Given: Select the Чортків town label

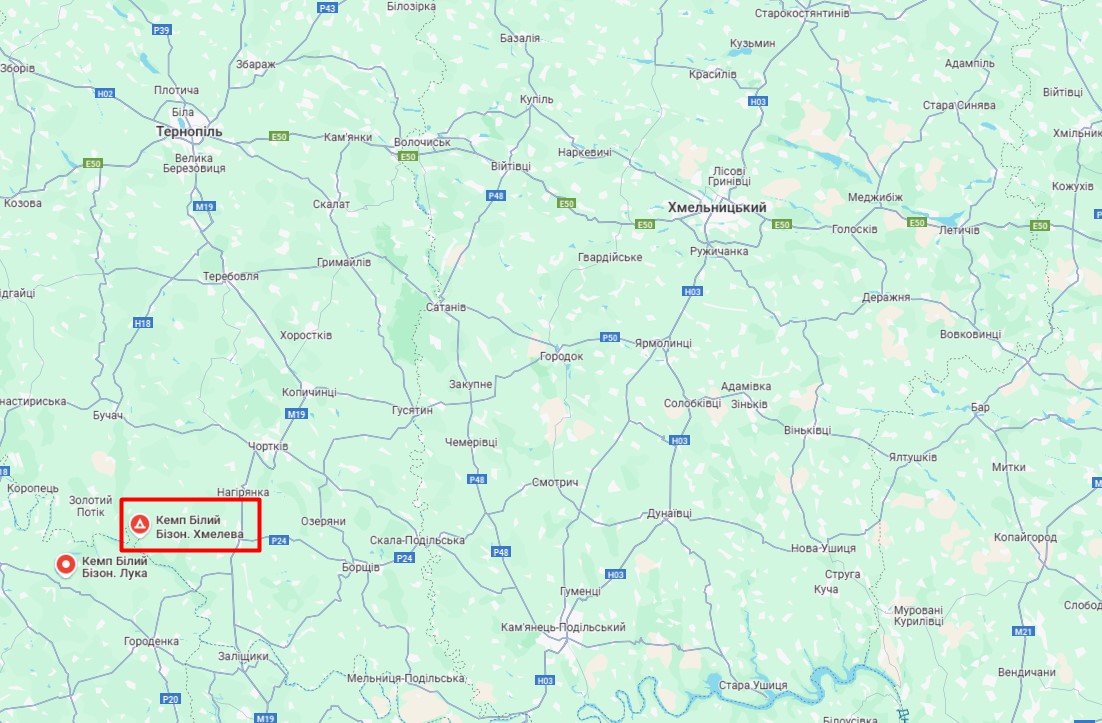Looking at the screenshot, I should (x=268, y=446).
